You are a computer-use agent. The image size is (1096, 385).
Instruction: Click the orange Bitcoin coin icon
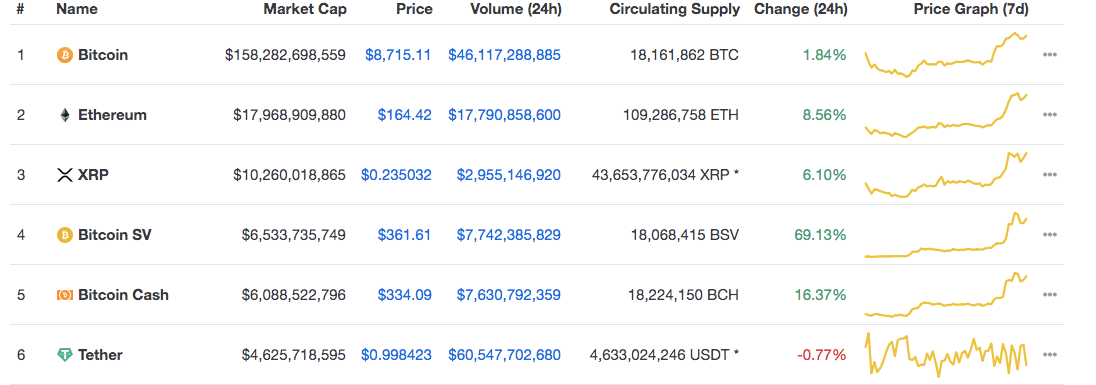click(x=64, y=55)
